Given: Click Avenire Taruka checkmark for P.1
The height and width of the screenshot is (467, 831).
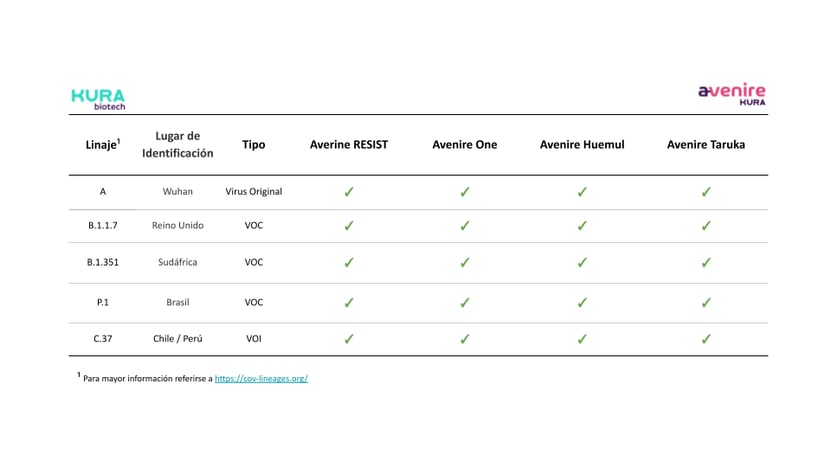Looking at the screenshot, I should (706, 303).
